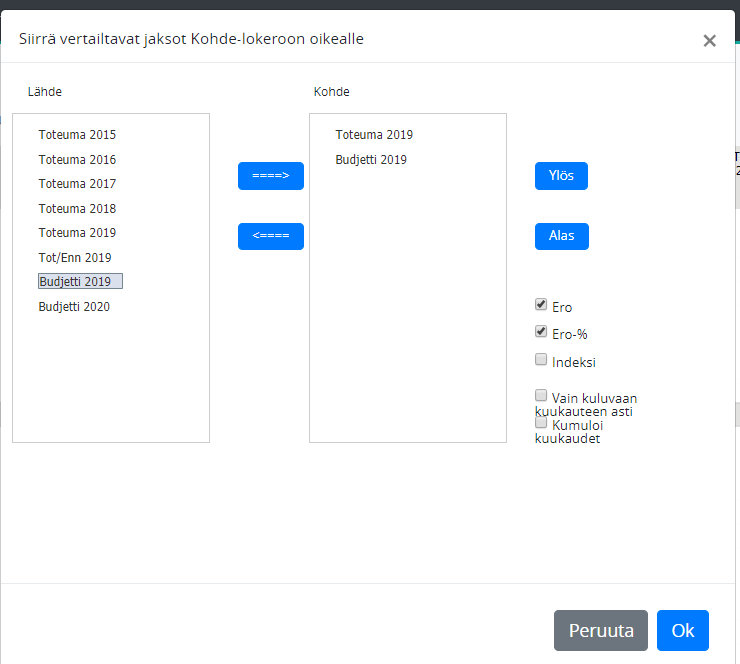740x664 pixels.
Task: Click Peruuta to cancel
Action: pos(600,631)
